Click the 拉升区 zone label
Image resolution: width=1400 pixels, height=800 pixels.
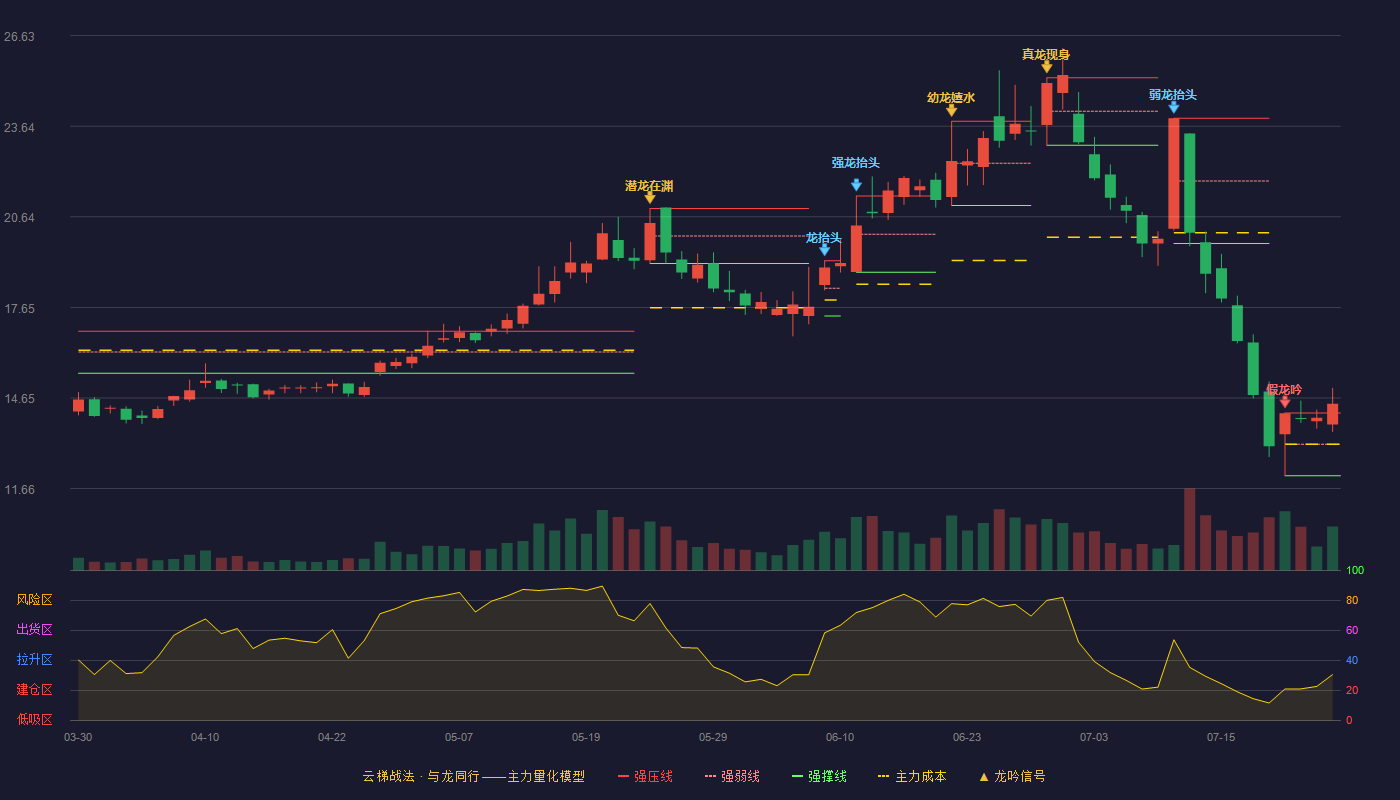[34, 660]
